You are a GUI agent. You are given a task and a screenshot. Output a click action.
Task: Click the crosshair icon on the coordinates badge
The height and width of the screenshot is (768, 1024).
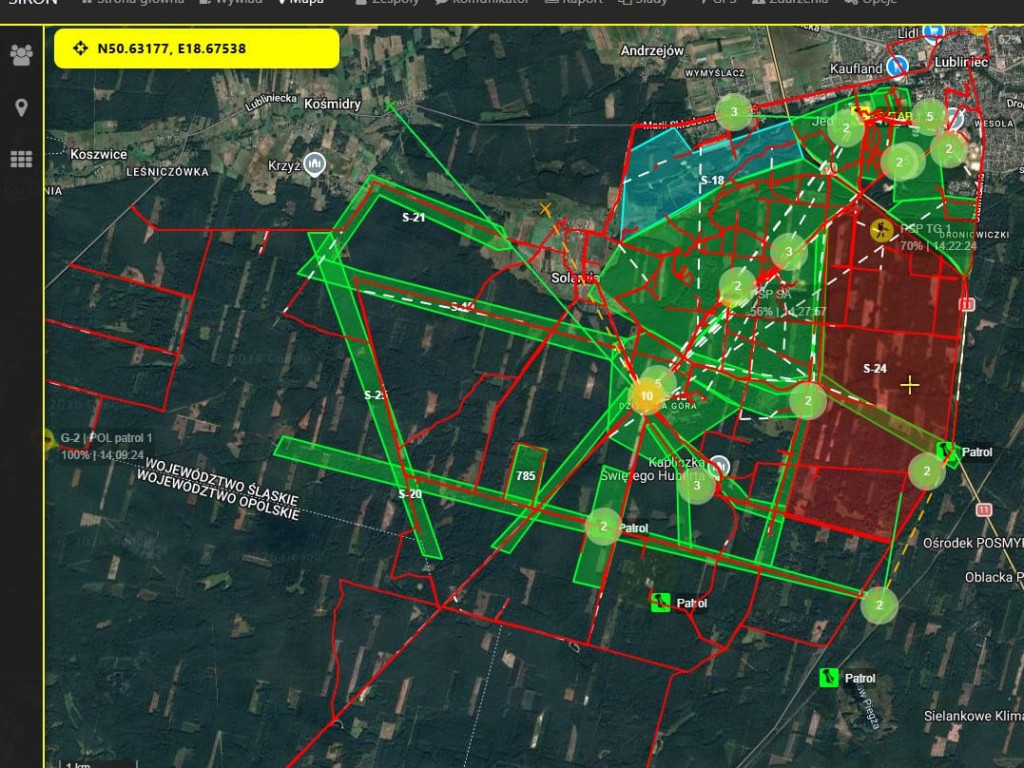click(x=82, y=47)
